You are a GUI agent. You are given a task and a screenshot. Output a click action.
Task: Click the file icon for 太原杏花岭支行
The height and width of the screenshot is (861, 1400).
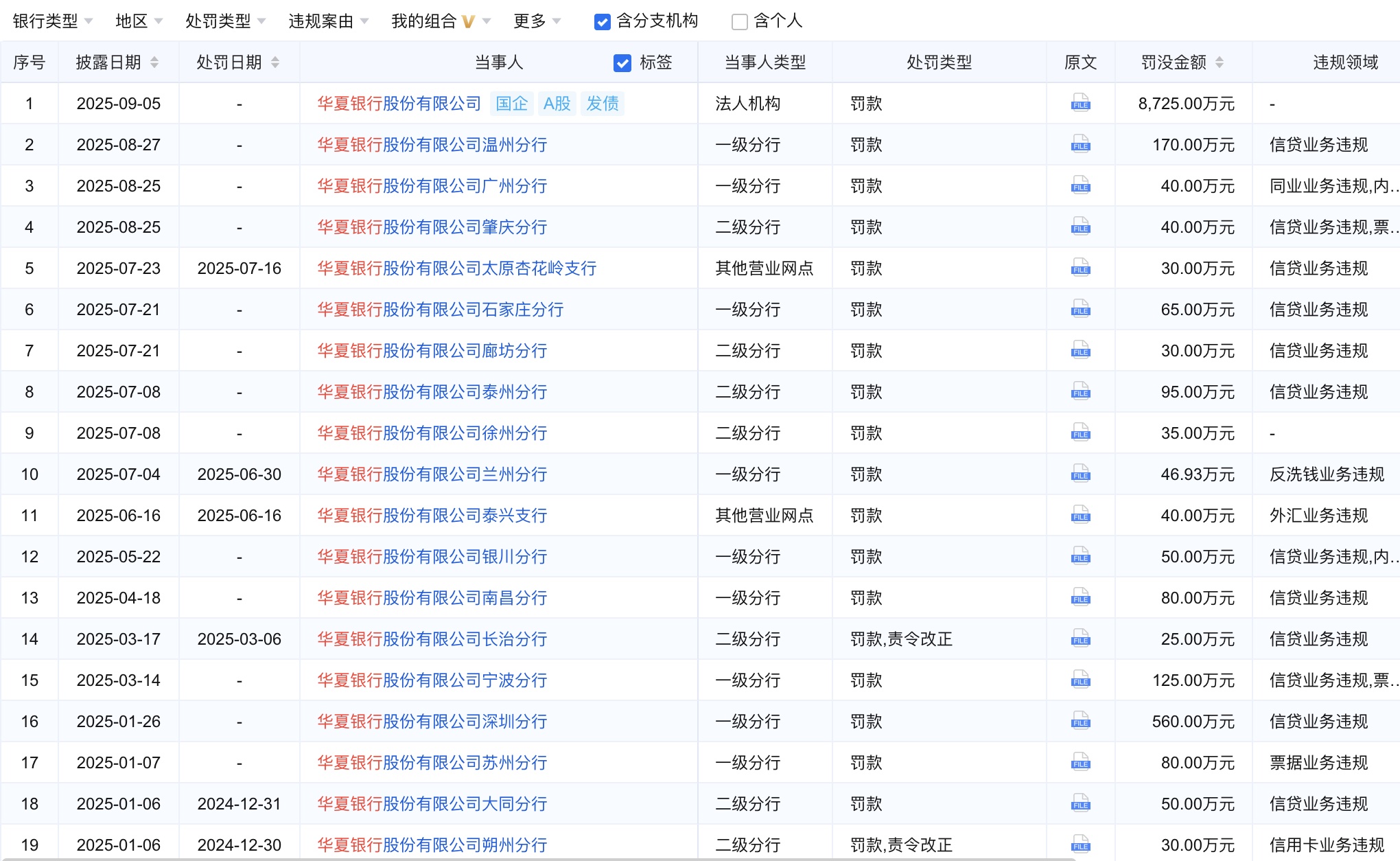coord(1080,268)
